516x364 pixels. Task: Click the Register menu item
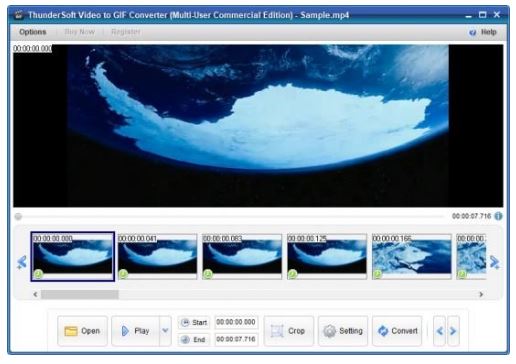coord(126,32)
